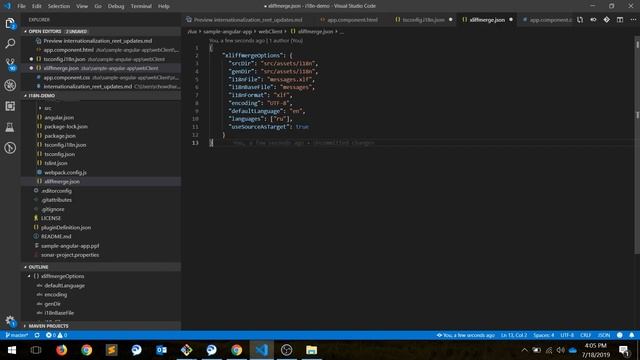
Task: Click the compare changes editor action icon
Action: point(580,20)
